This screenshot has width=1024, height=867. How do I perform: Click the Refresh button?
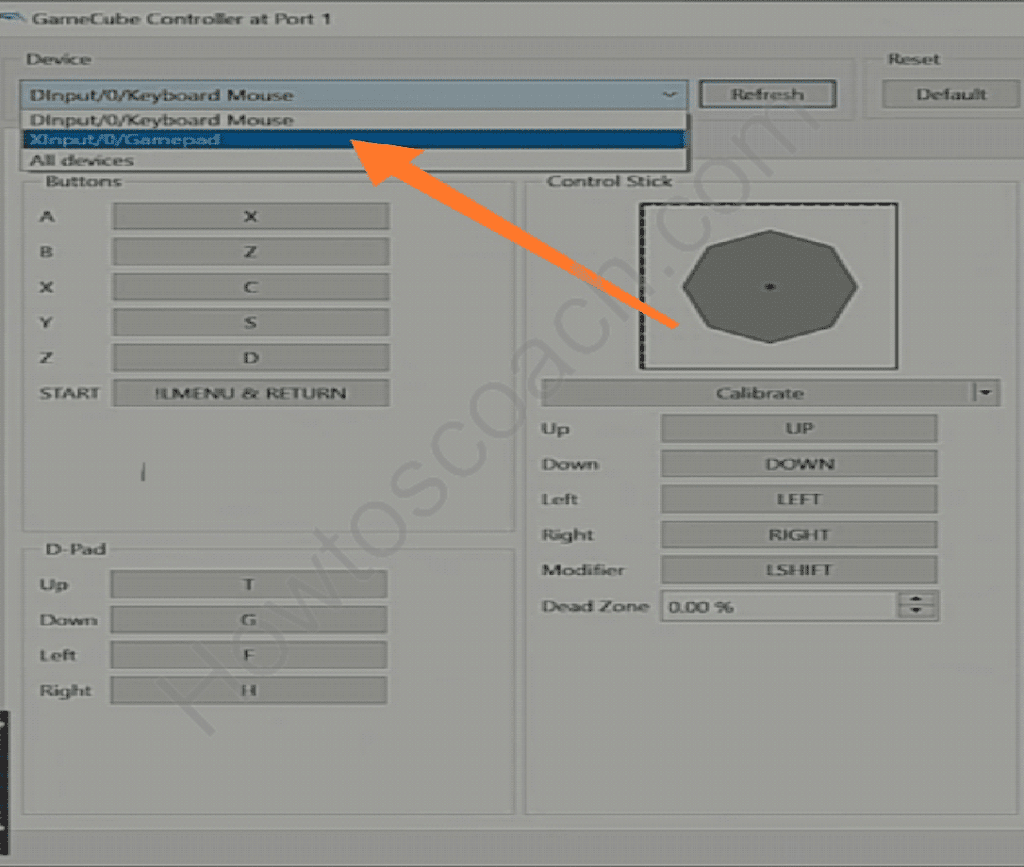pyautogui.click(x=767, y=95)
